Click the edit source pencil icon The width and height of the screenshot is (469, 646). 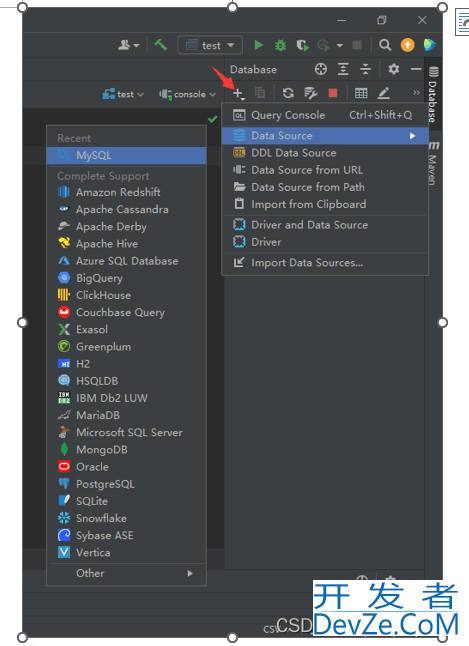(384, 93)
